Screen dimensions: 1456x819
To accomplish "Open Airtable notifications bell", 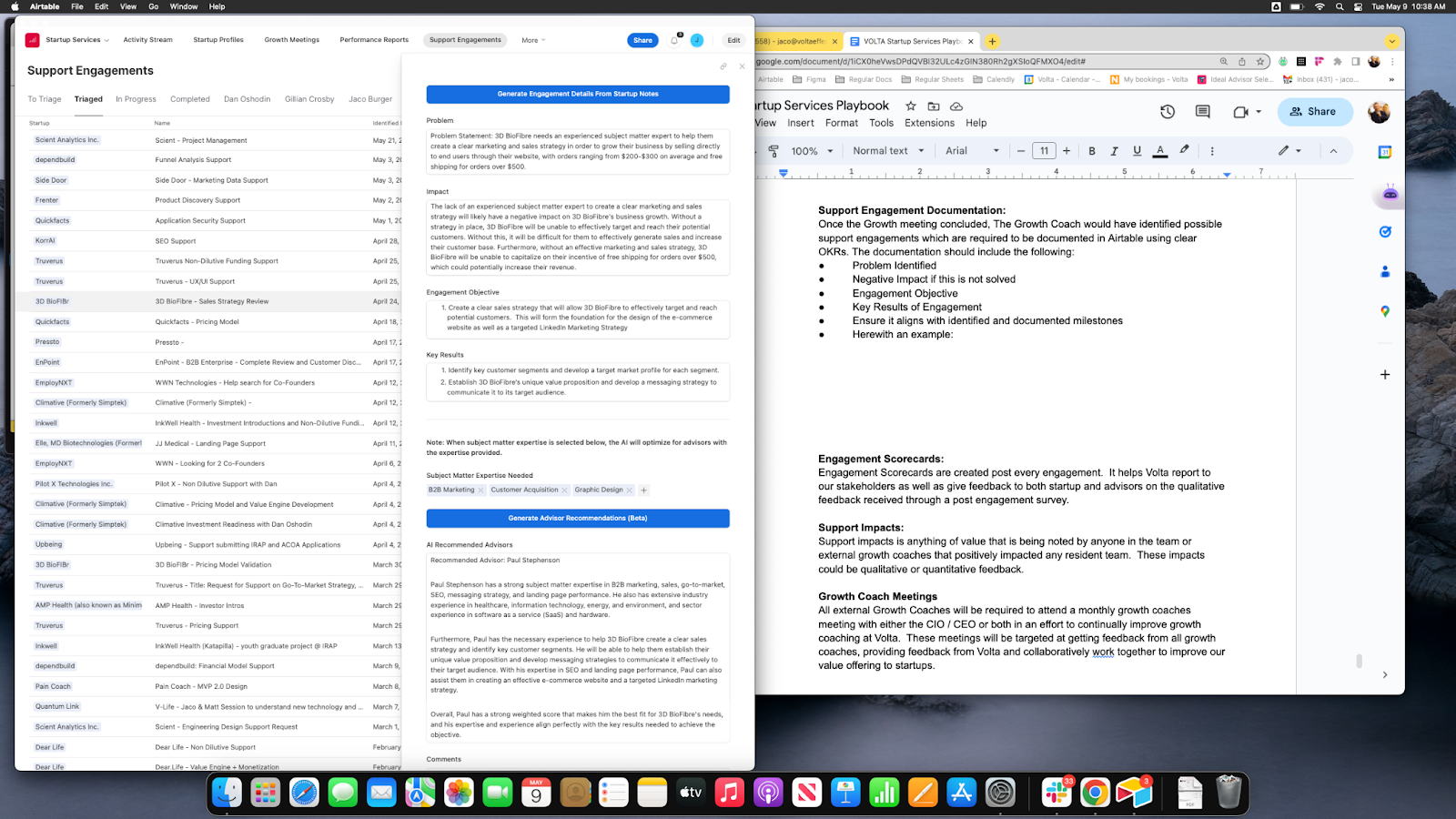I will [674, 40].
